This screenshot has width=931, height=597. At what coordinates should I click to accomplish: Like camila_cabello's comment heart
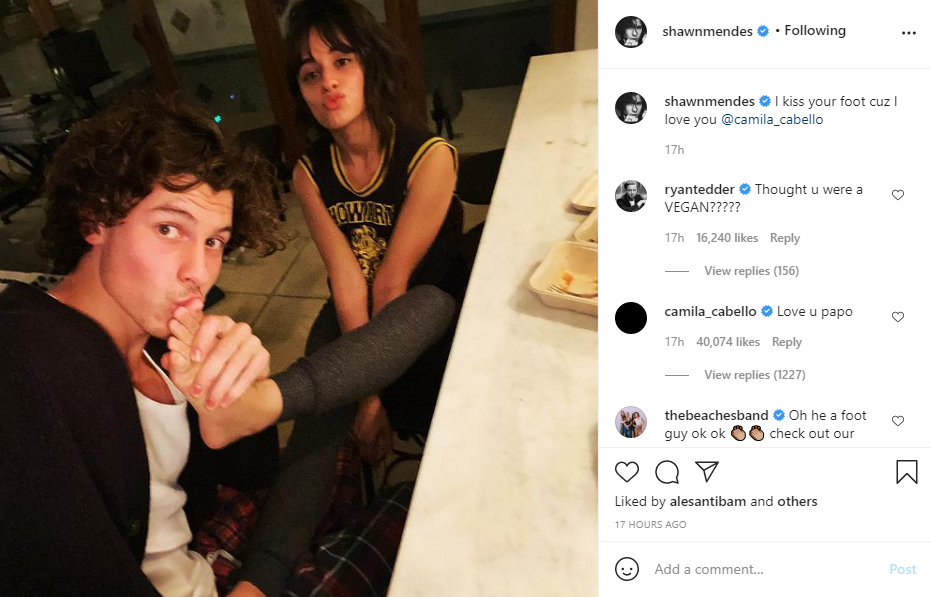point(898,317)
